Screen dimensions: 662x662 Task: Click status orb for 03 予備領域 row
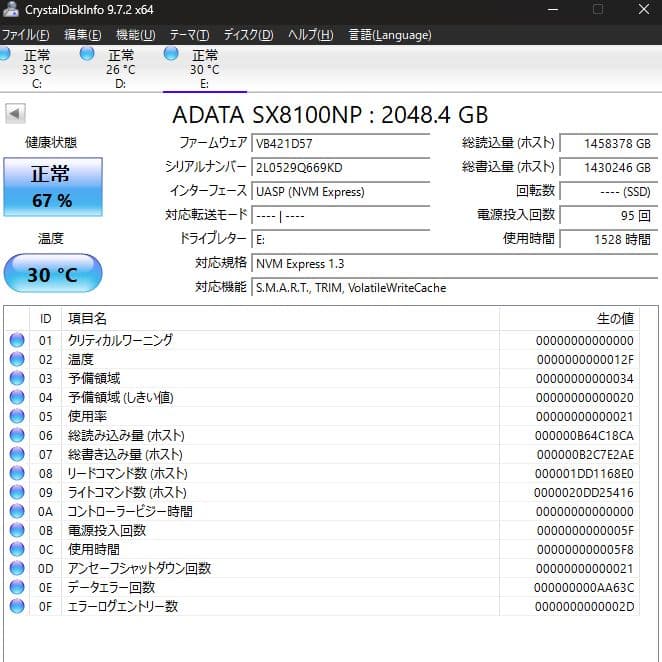[17, 378]
